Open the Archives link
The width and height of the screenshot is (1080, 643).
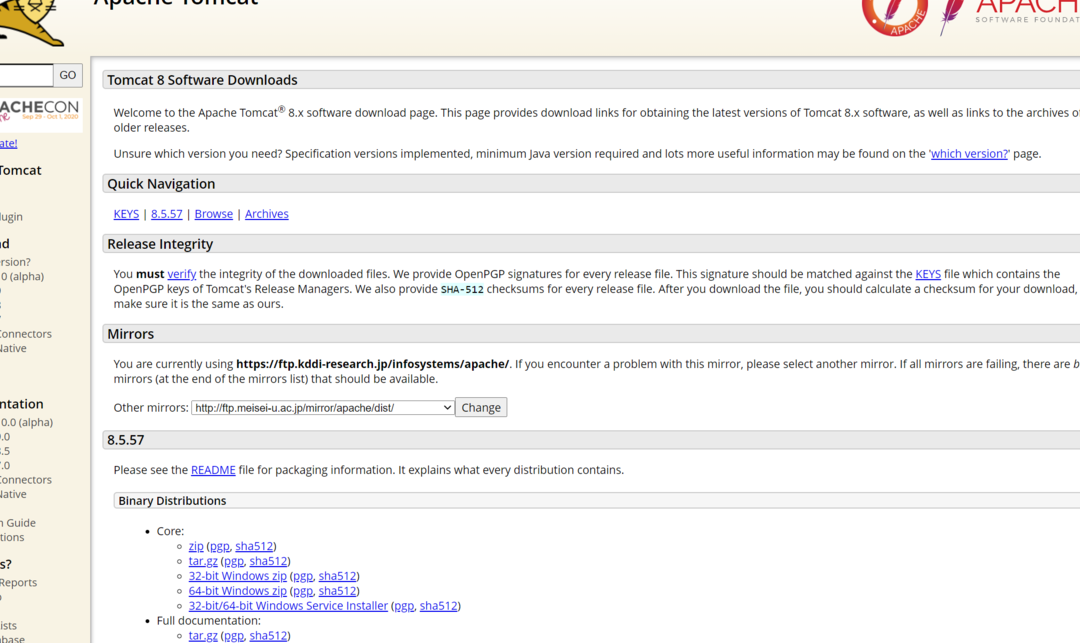click(266, 214)
